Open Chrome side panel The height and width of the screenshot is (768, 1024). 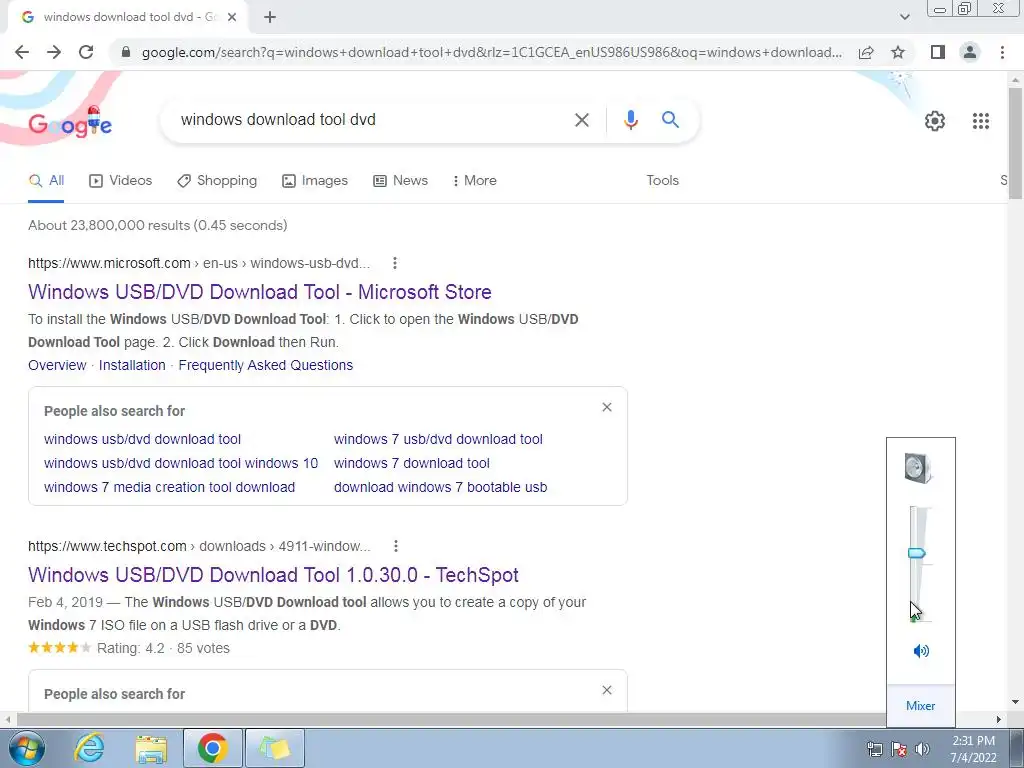[938, 52]
